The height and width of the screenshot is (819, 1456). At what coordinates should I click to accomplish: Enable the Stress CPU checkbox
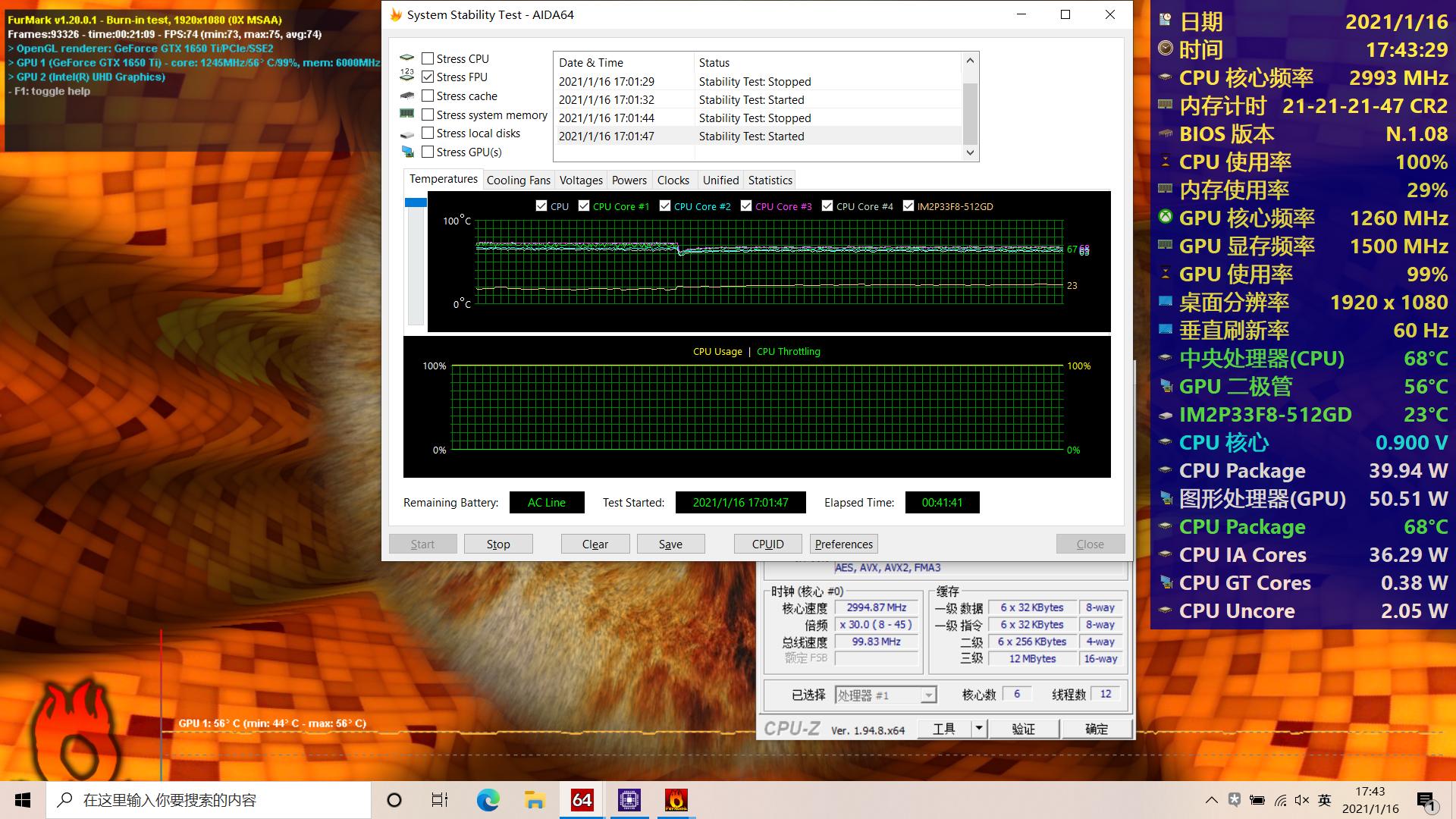428,58
